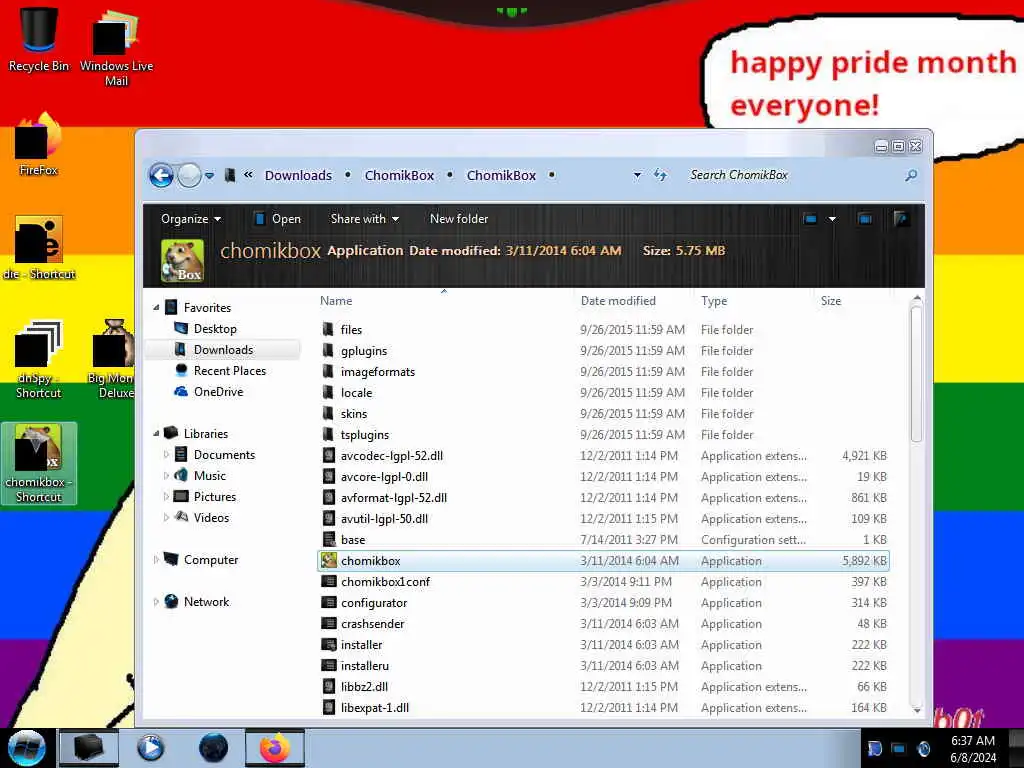Click the scrollbar down arrow
Image resolution: width=1024 pixels, height=768 pixels.
[916, 710]
